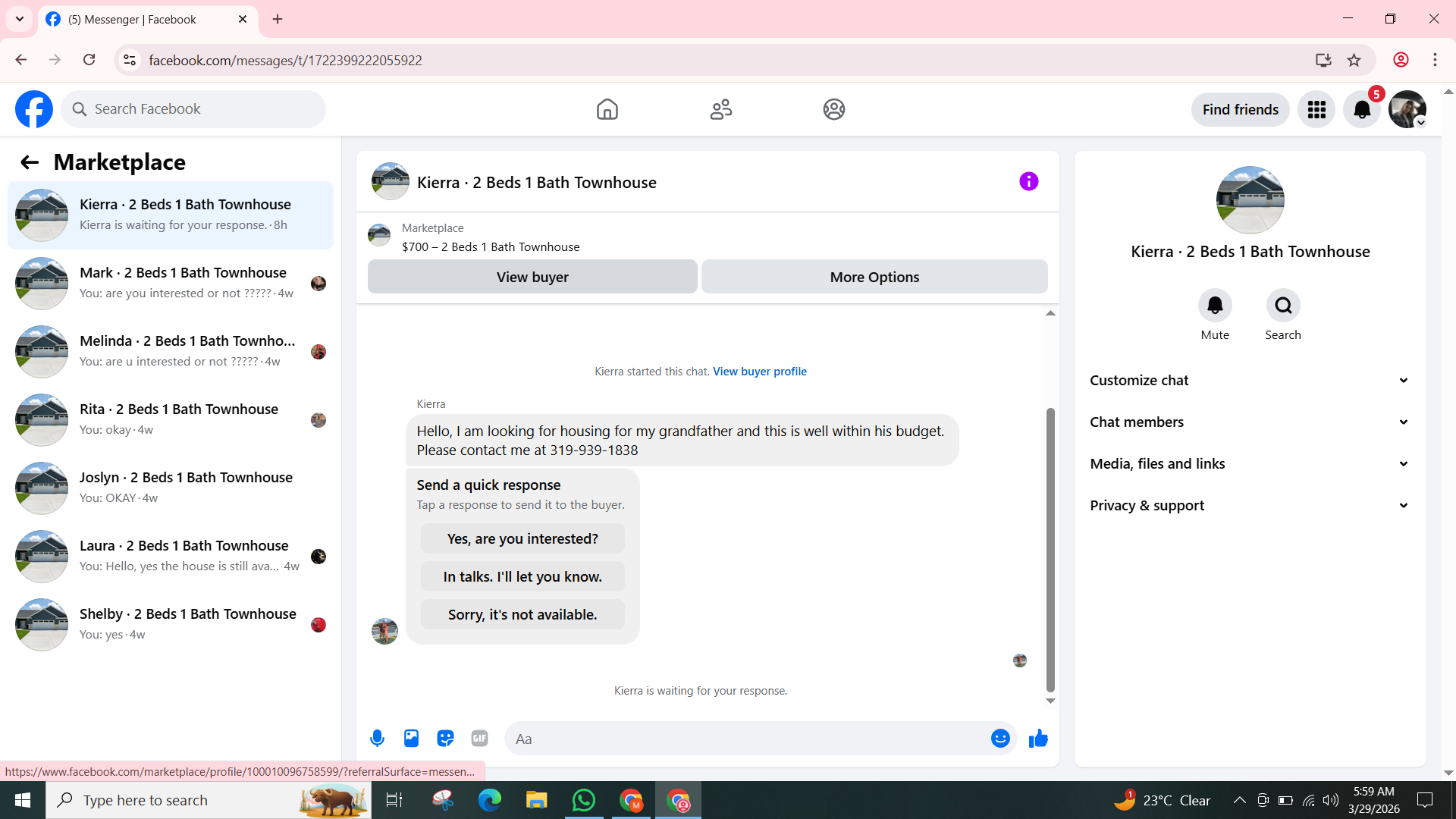Click Kierra's avatar beside quick responses
Screen dimensions: 1456x819
[384, 631]
